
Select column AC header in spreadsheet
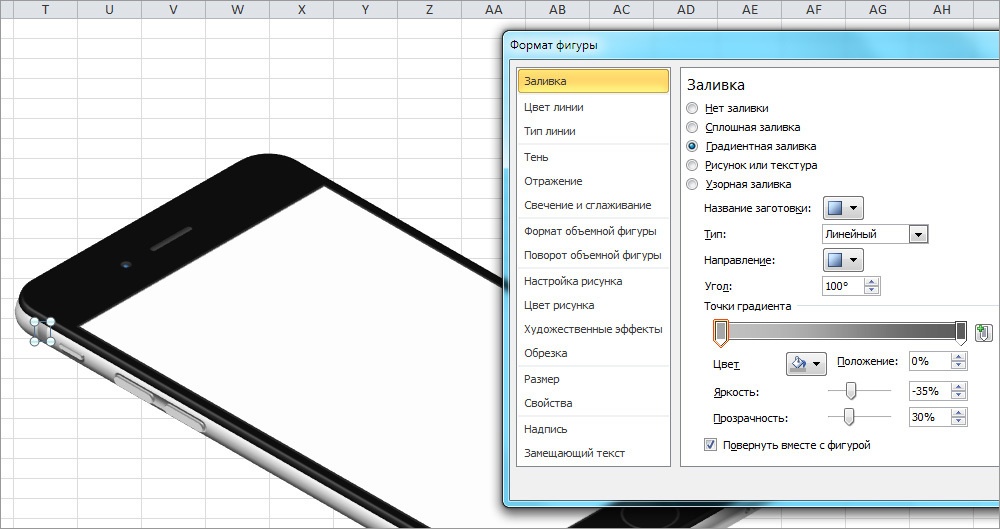(x=622, y=10)
